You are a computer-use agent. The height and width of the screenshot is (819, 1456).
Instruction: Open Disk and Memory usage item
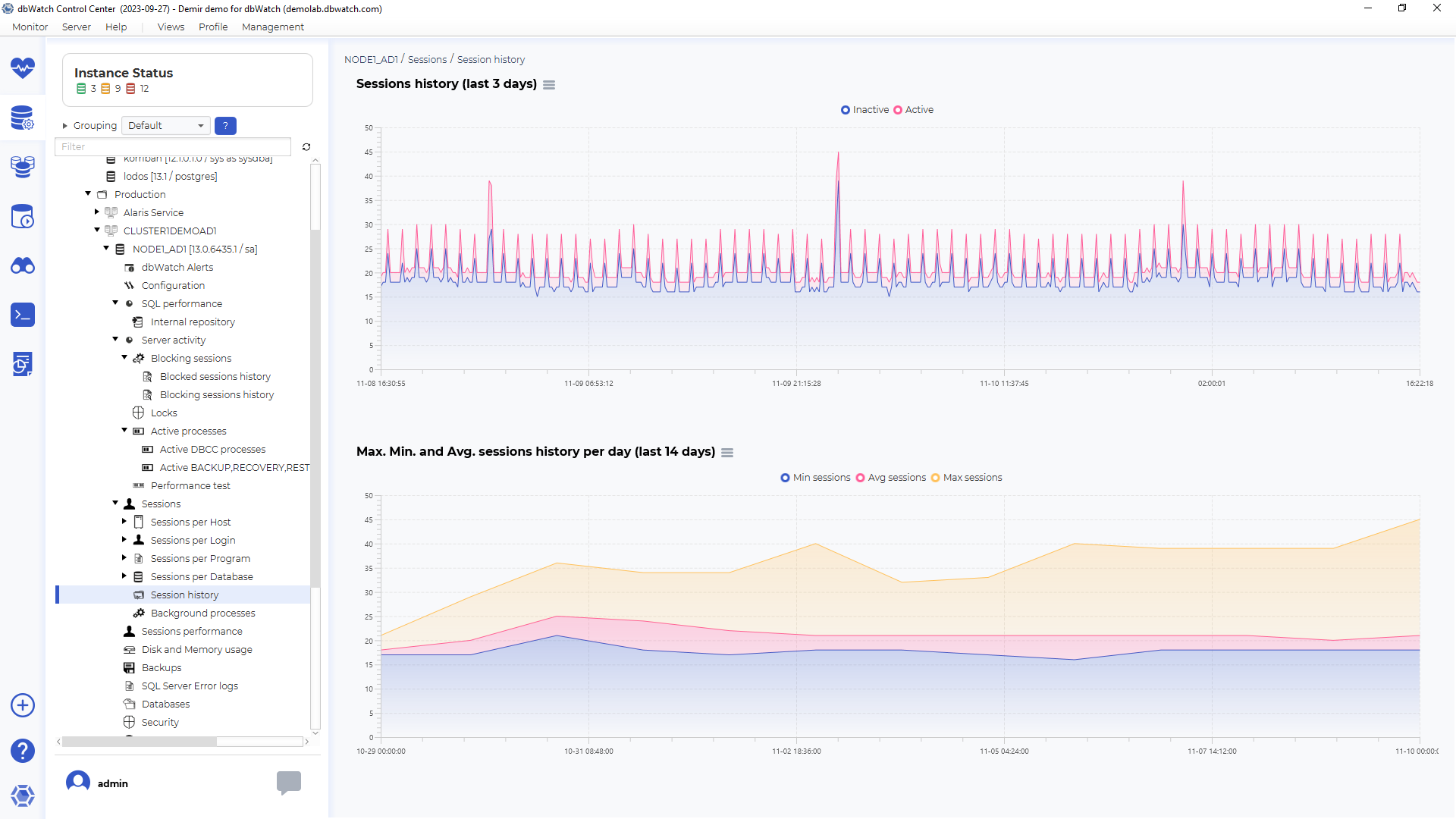pyautogui.click(x=196, y=649)
